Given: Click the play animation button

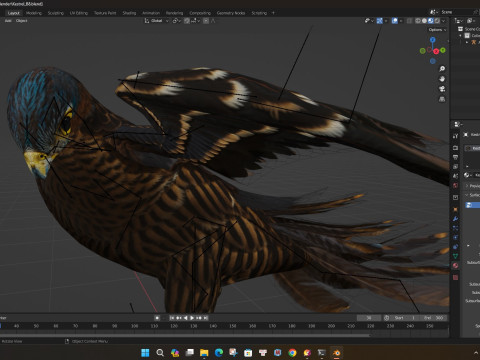Looking at the screenshot, I should pyautogui.click(x=192, y=318).
